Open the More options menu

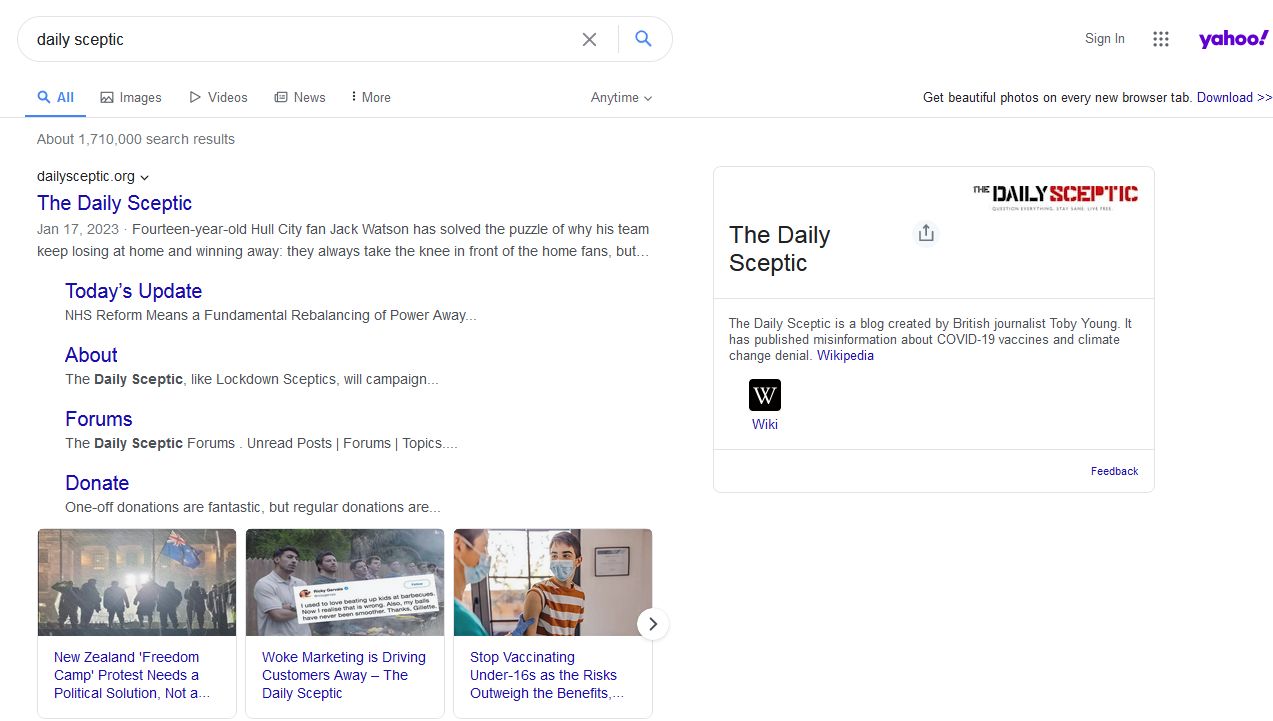click(371, 97)
